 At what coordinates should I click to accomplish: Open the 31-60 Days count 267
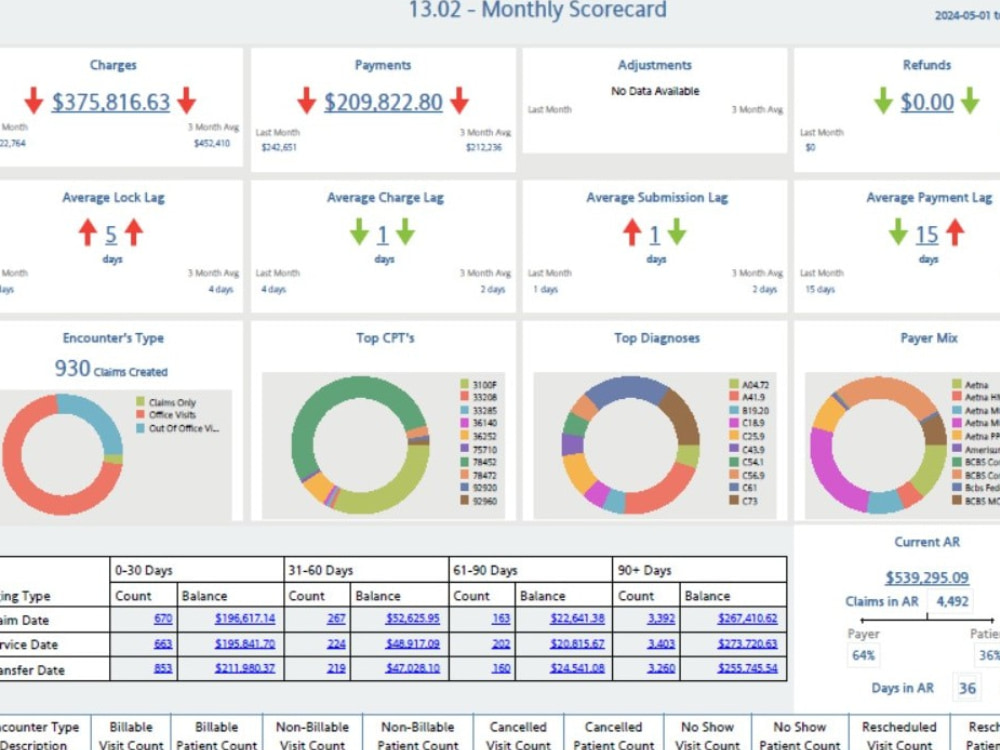336,619
